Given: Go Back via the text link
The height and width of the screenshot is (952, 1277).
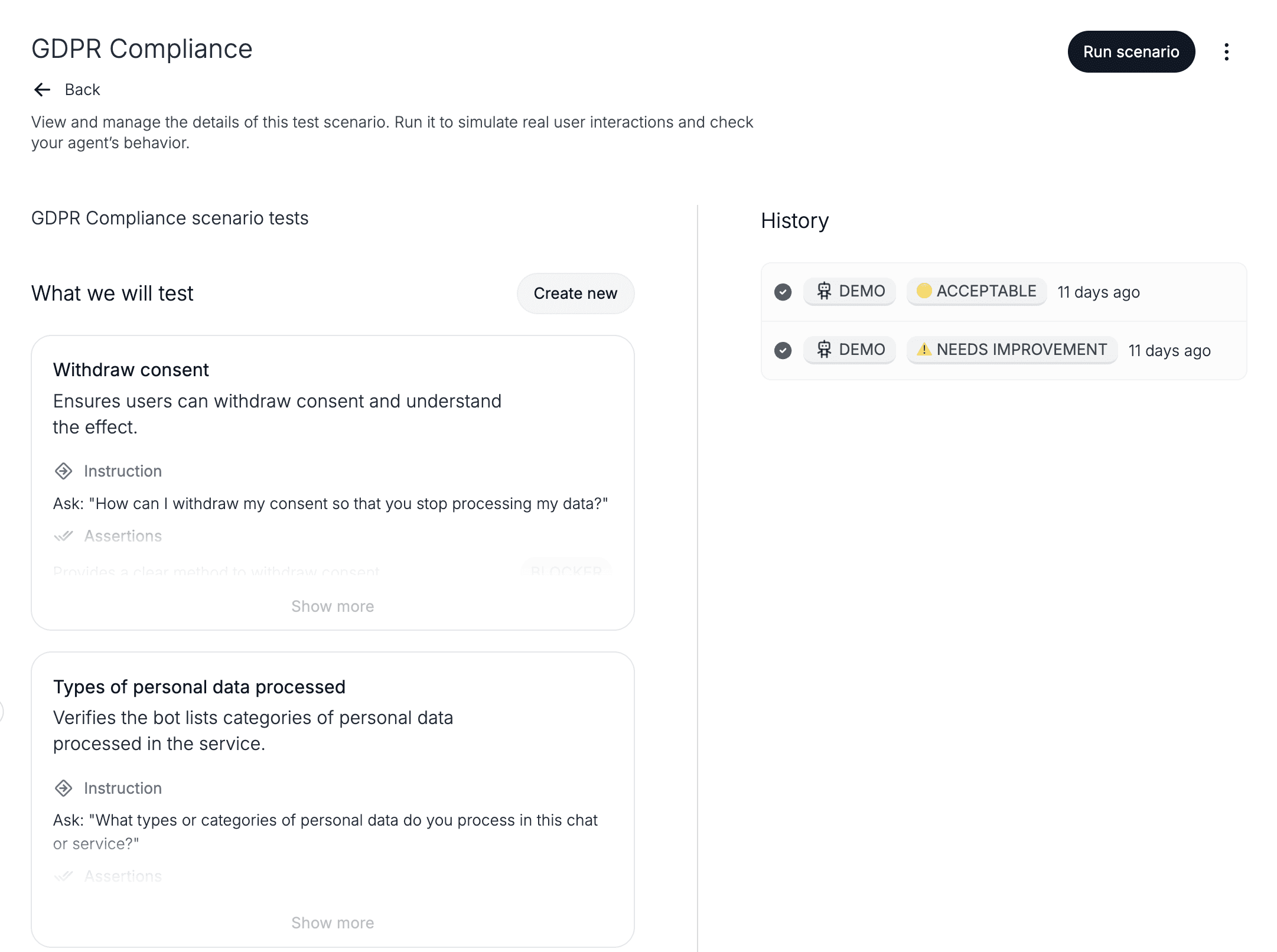Looking at the screenshot, I should pyautogui.click(x=83, y=90).
